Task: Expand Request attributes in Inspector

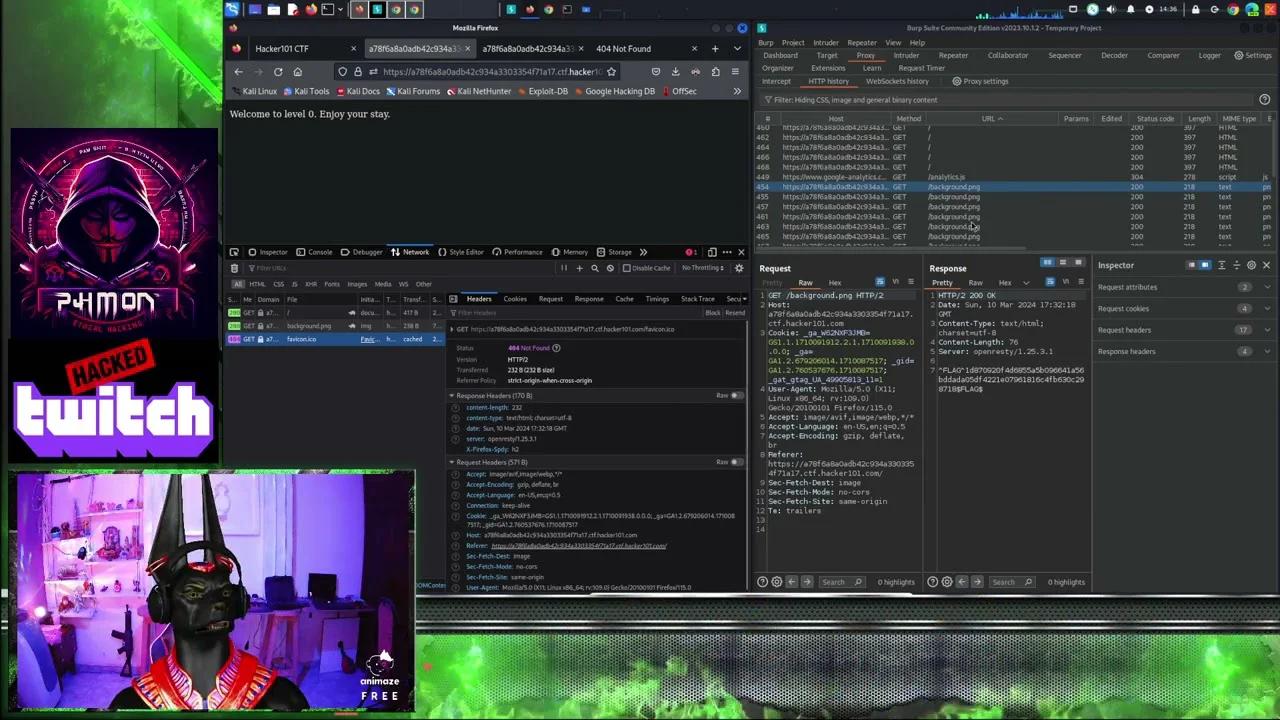Action: 1127,287
